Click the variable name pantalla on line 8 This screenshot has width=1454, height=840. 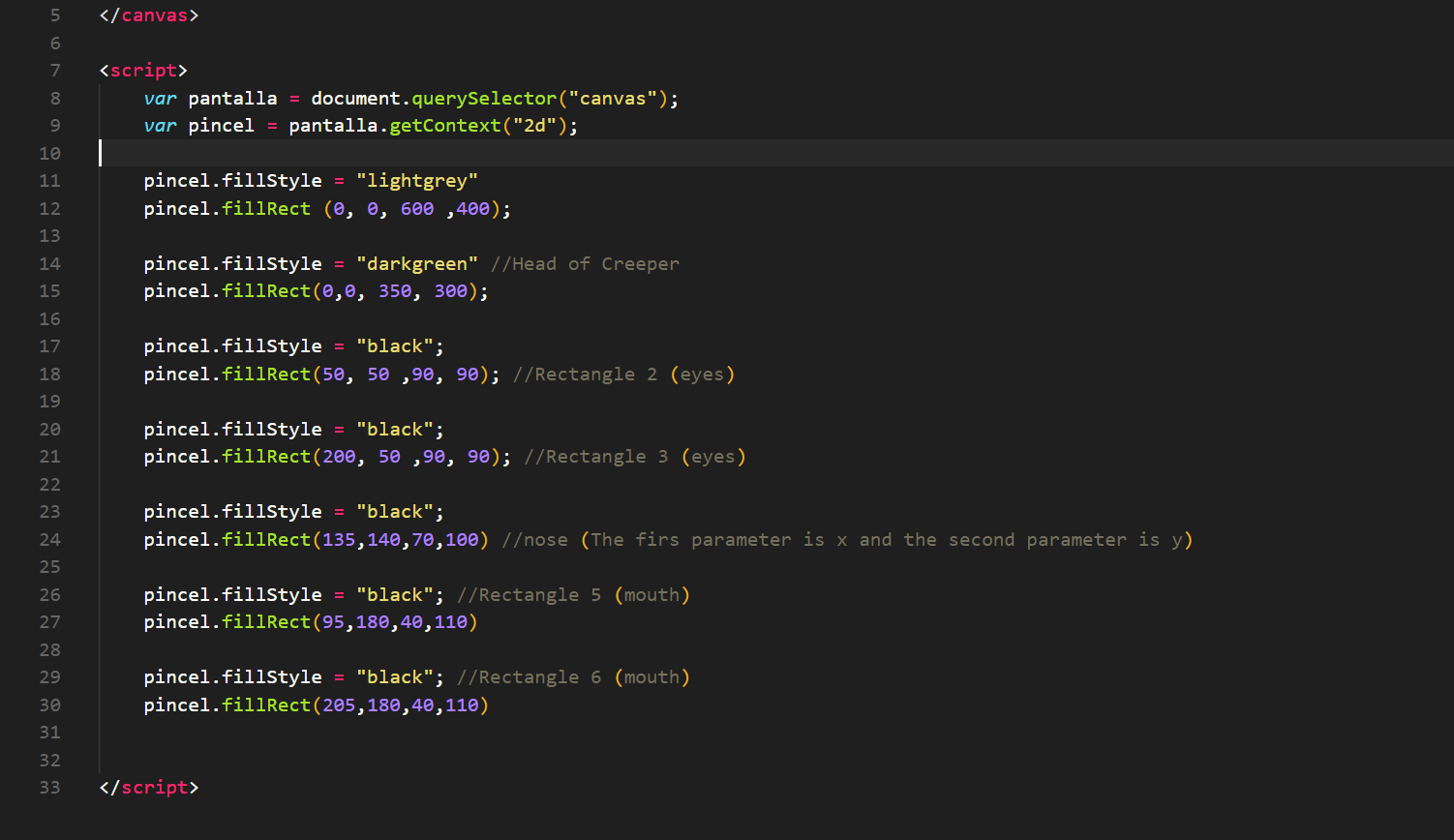click(x=232, y=98)
